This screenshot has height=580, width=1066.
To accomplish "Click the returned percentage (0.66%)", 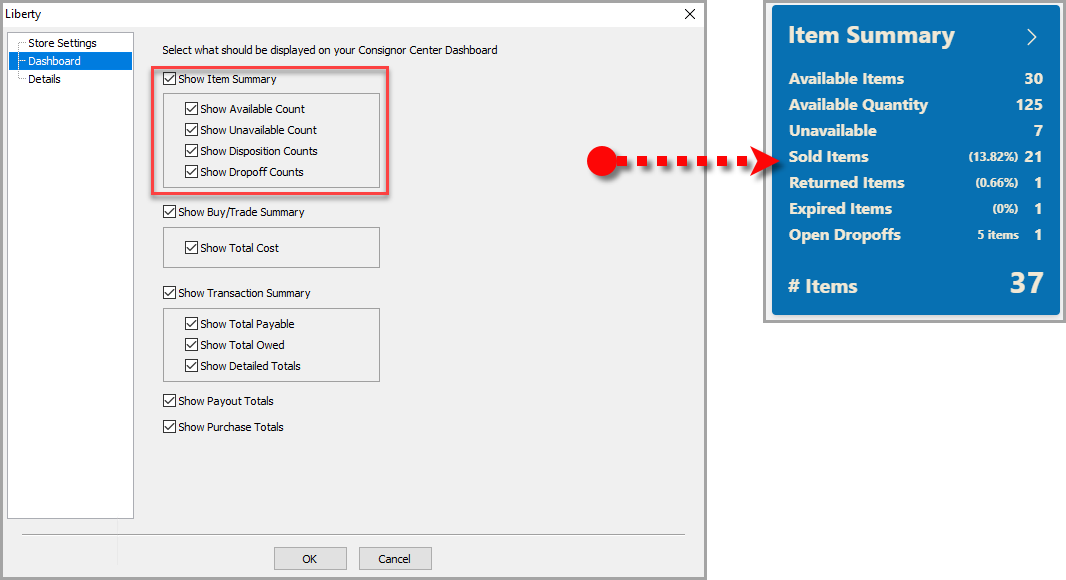I will click(997, 183).
